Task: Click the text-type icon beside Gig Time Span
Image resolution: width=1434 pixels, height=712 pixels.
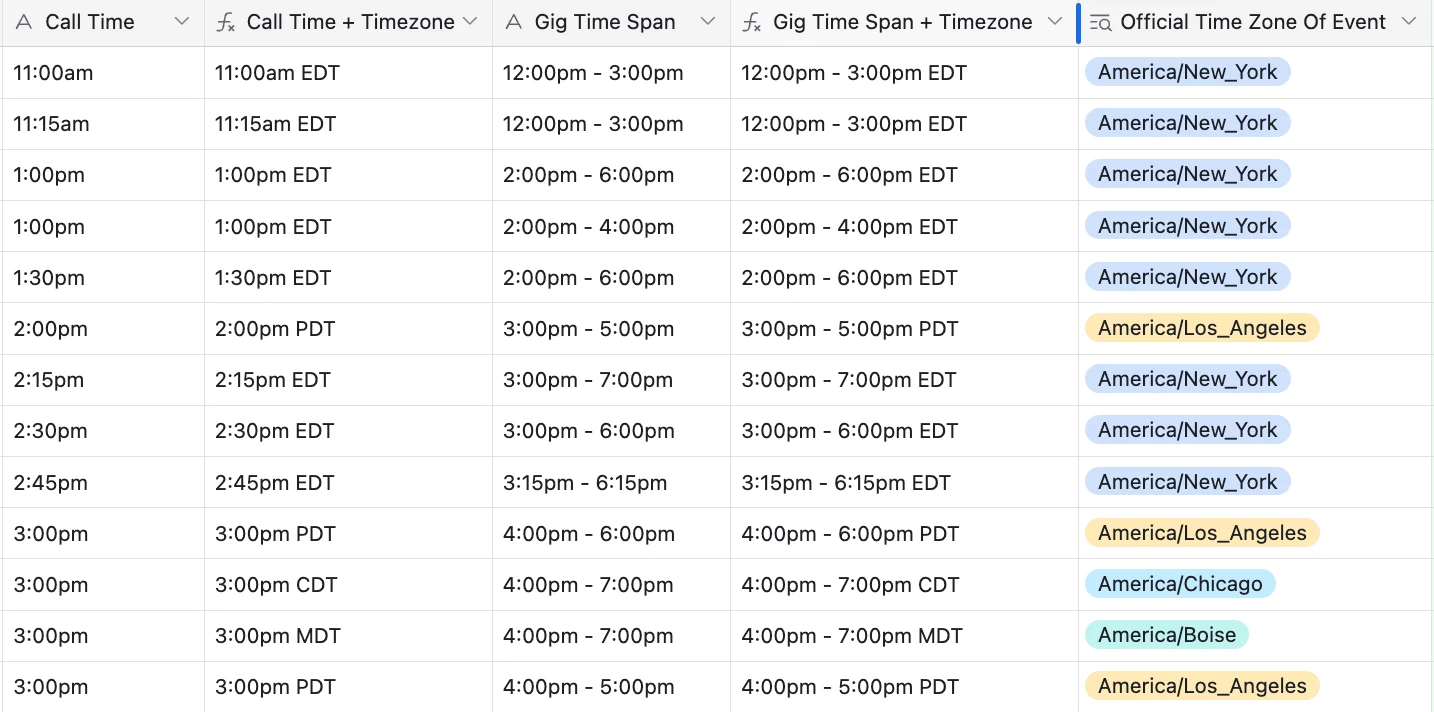Action: coord(514,22)
